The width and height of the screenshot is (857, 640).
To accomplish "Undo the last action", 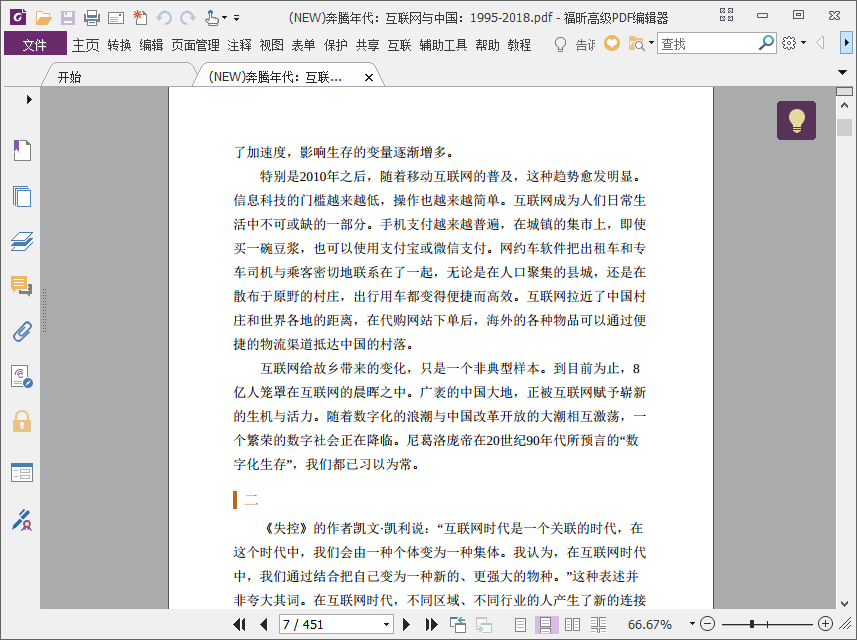I will pos(164,18).
